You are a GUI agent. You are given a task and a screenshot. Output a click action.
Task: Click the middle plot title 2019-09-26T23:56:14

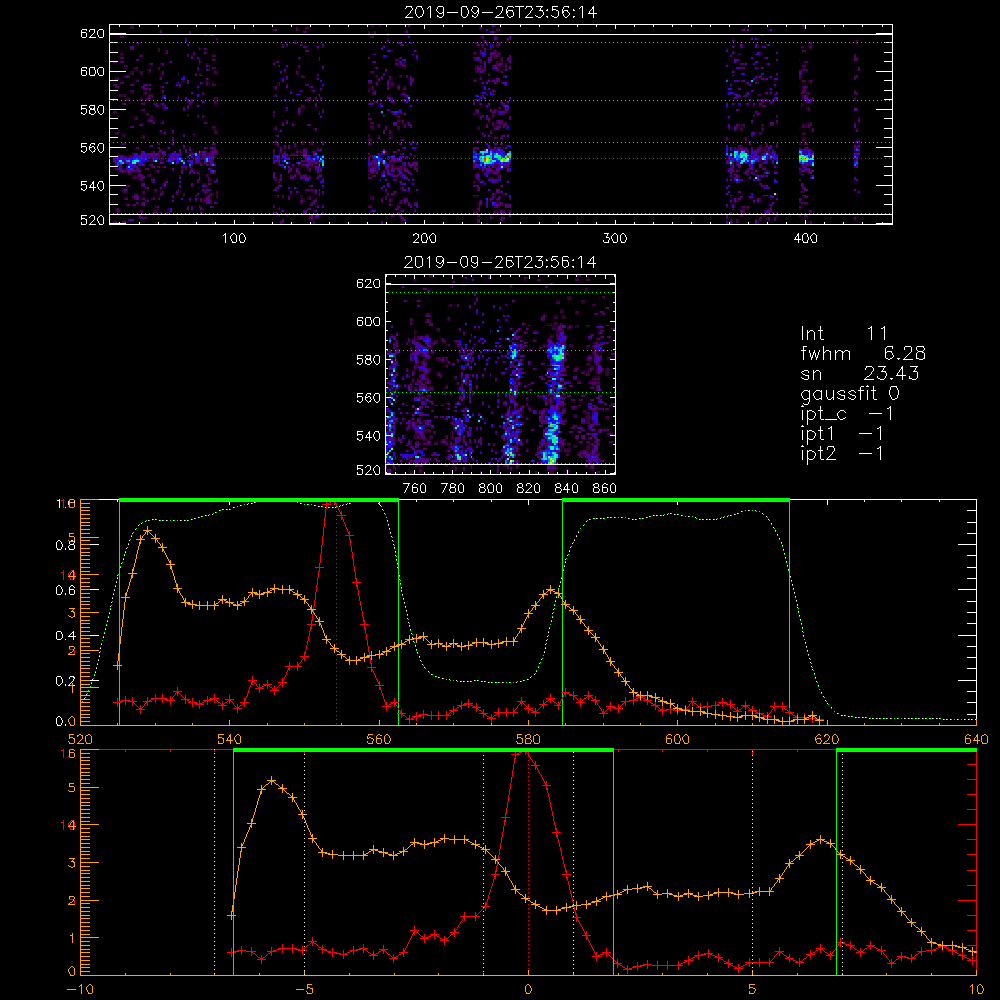[501, 262]
